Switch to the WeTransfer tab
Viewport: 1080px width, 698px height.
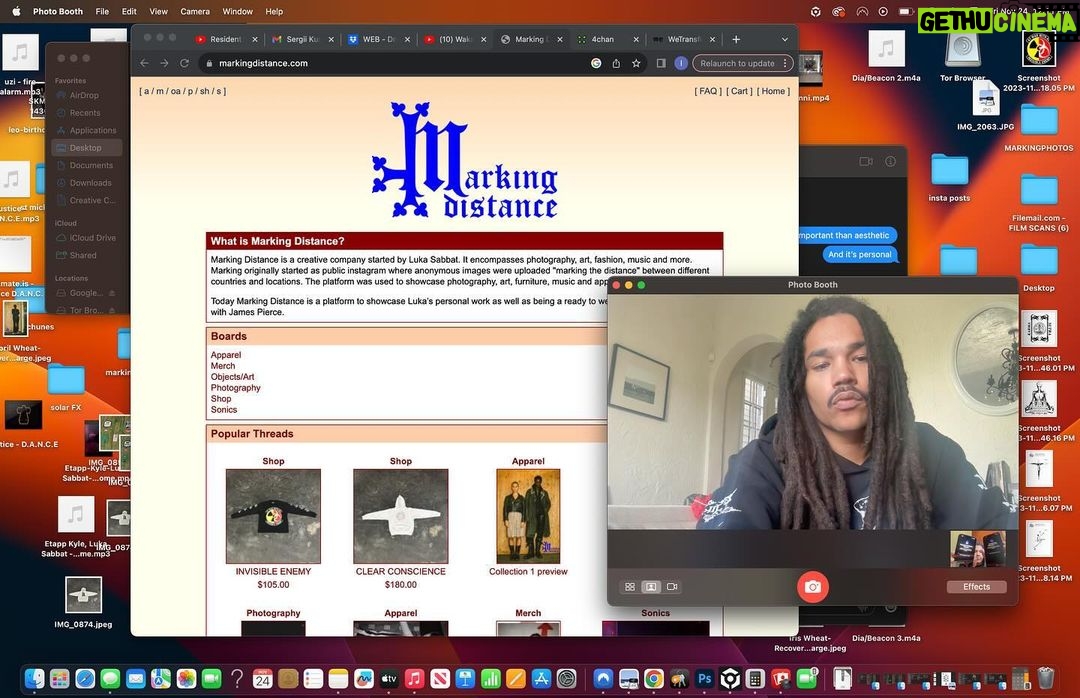point(683,39)
